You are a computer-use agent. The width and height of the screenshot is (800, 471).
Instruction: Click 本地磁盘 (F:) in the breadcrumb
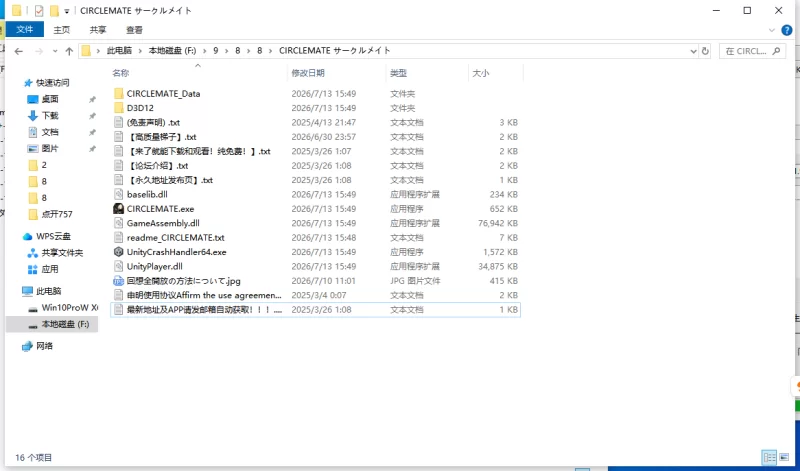pos(172,51)
